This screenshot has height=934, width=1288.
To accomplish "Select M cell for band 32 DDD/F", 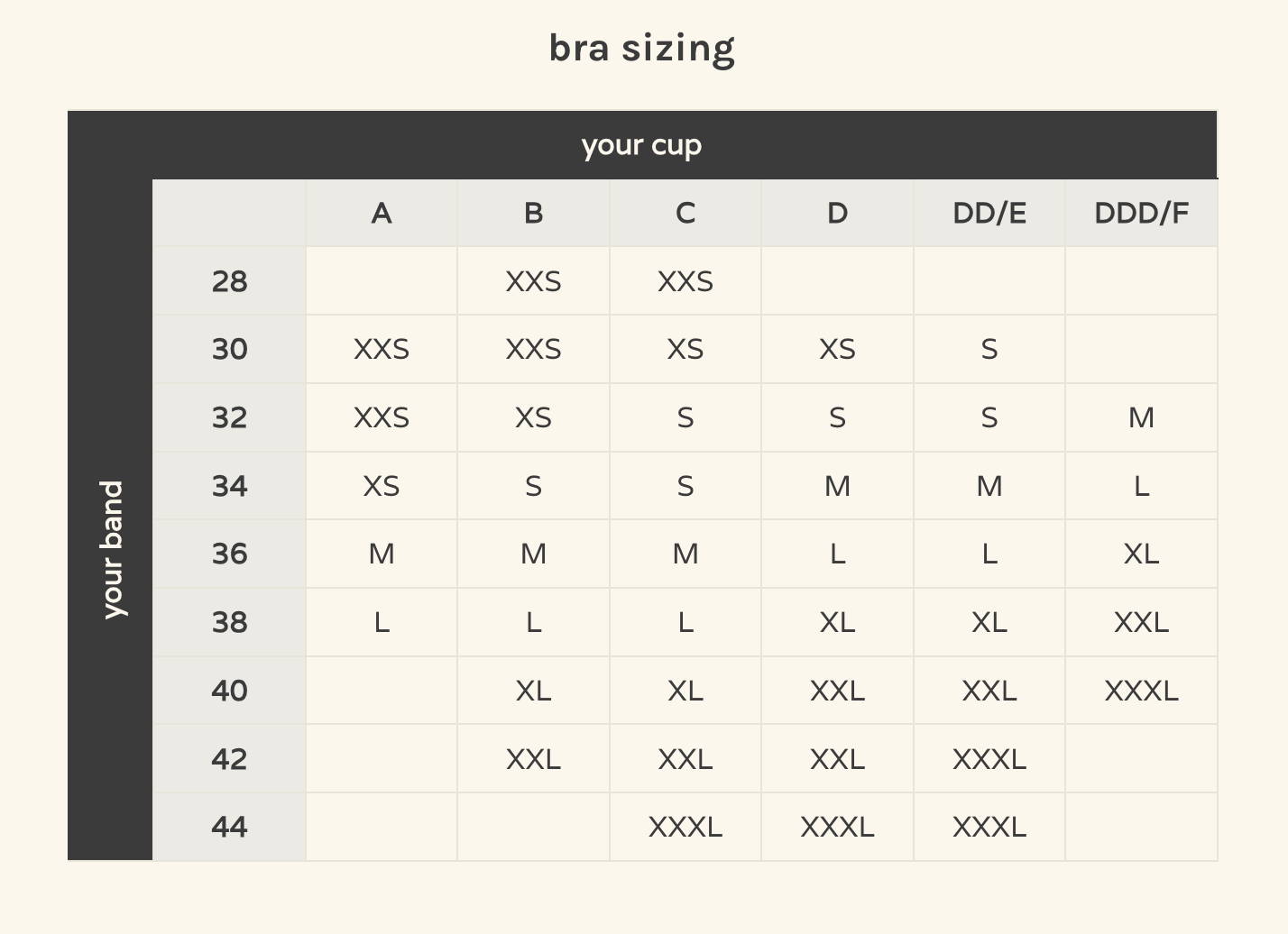I will (1141, 417).
